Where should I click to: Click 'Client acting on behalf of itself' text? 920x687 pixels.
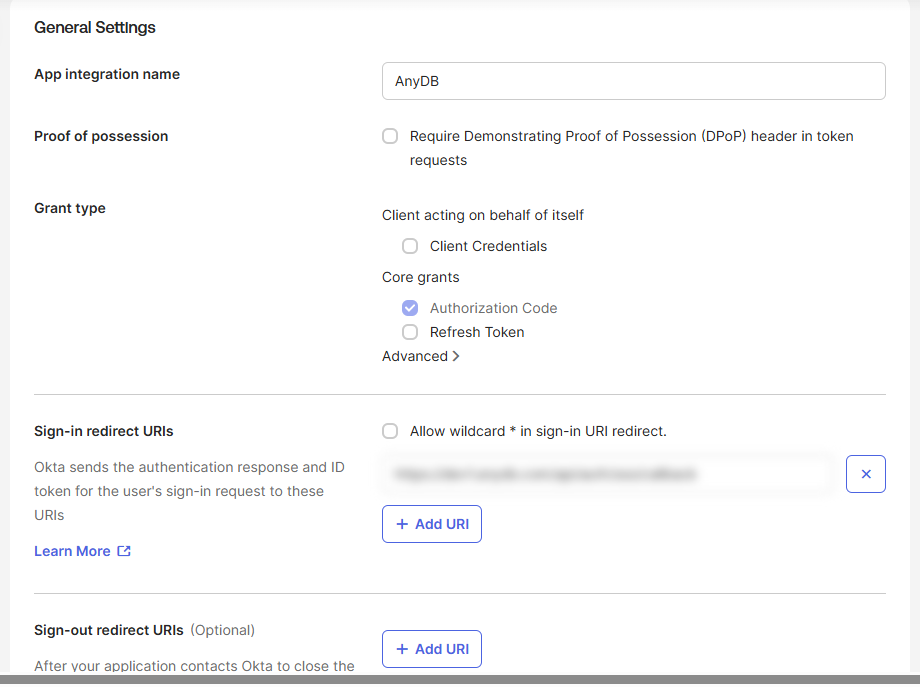coord(482,215)
